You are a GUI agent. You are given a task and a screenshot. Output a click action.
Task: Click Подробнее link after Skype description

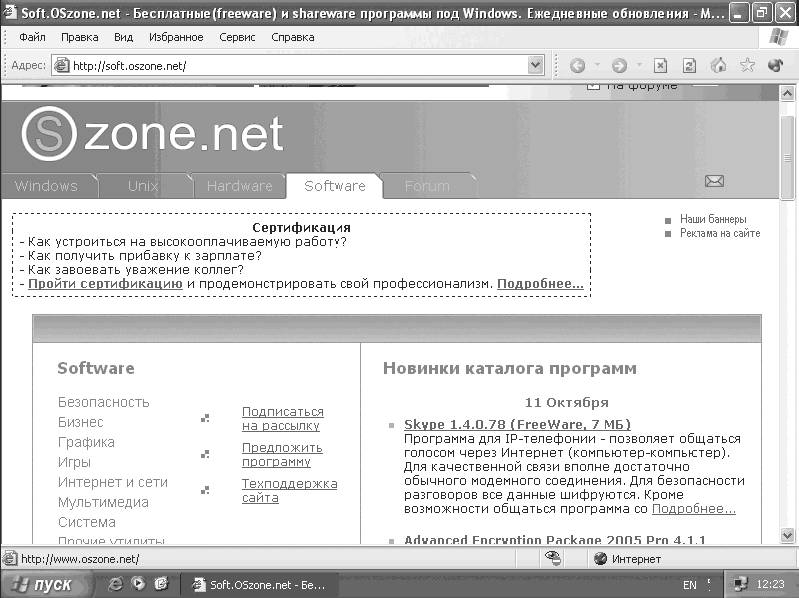click(x=694, y=508)
